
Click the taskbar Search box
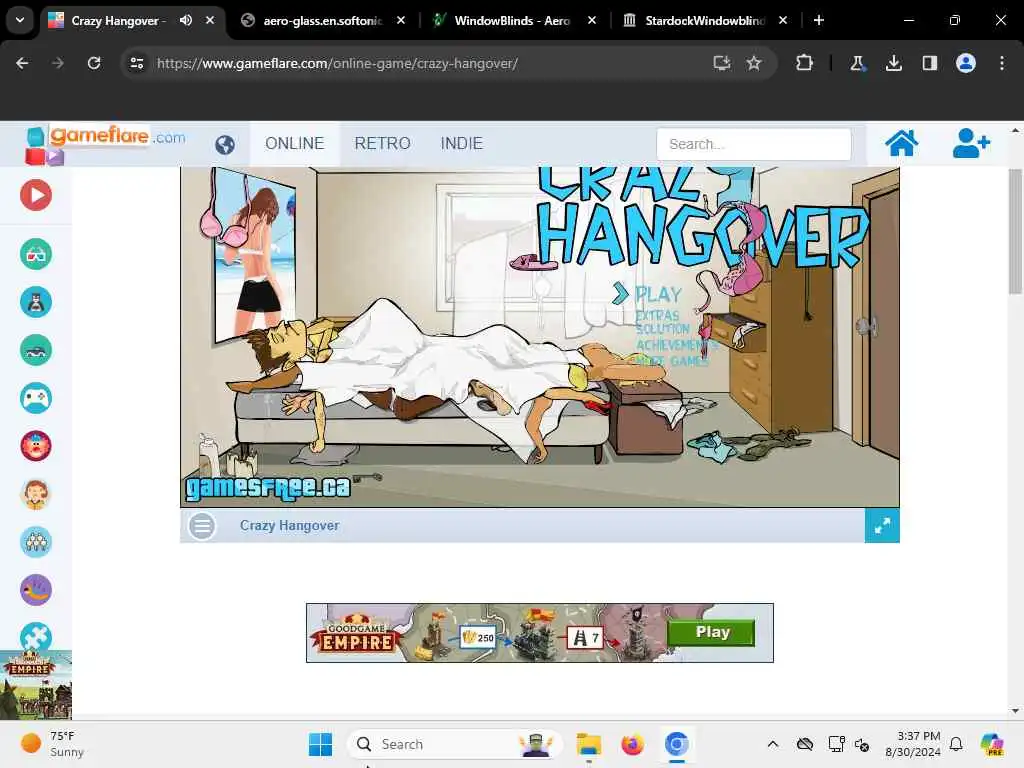click(455, 744)
